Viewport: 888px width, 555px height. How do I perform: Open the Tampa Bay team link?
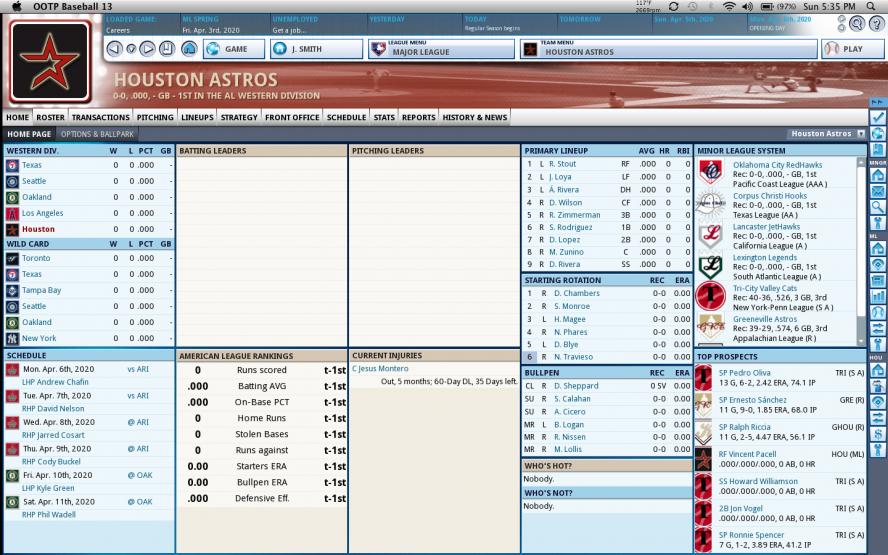pos(41,290)
